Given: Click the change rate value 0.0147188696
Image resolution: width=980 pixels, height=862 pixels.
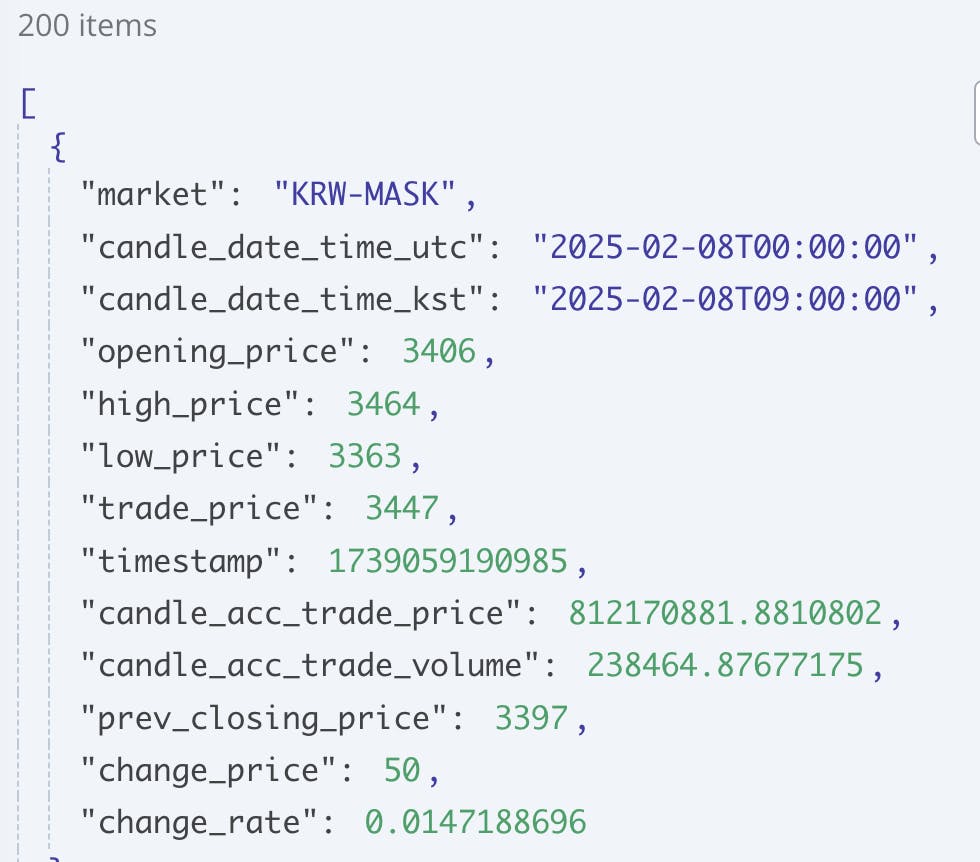Looking at the screenshot, I should tap(475, 823).
